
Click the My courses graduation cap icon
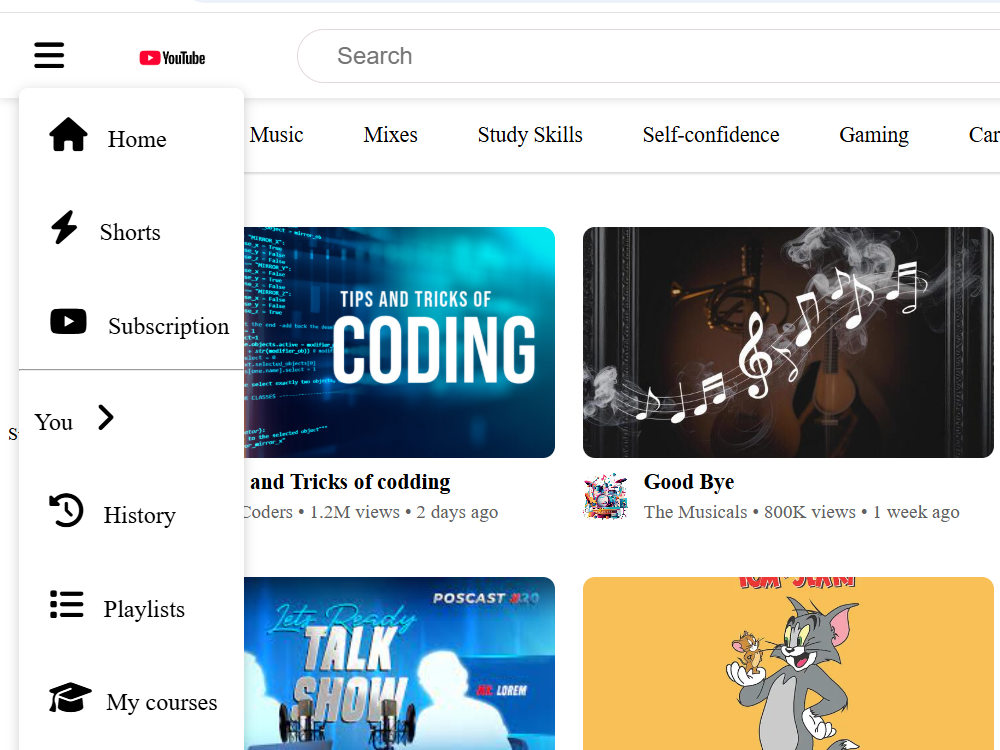70,698
